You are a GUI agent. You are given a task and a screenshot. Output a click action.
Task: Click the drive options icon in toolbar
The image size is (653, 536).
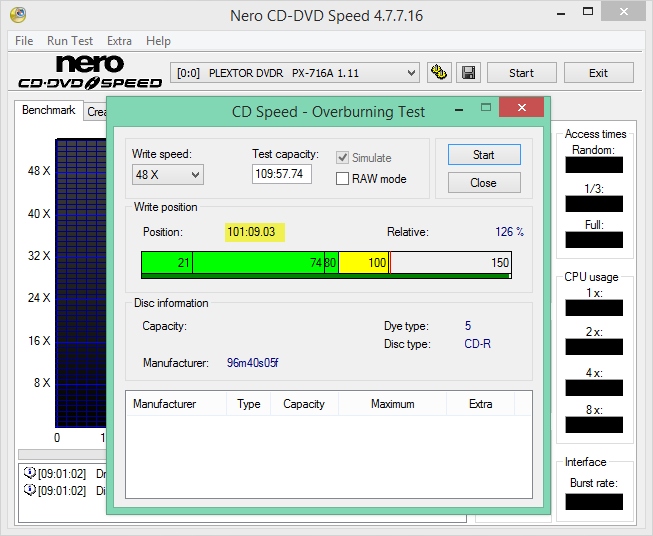[438, 73]
